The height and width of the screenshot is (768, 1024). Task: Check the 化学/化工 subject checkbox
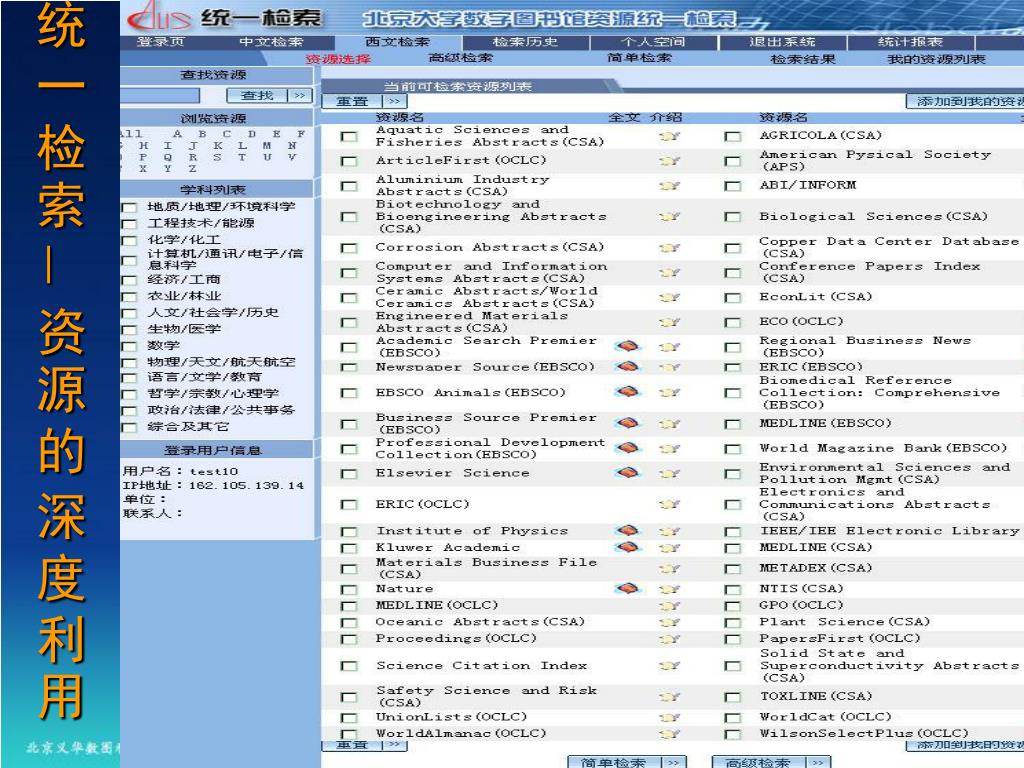(129, 240)
